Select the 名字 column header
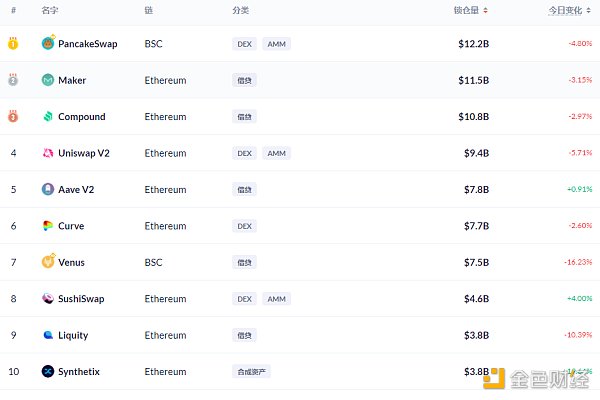Image resolution: width=600 pixels, height=400 pixels. 50,10
